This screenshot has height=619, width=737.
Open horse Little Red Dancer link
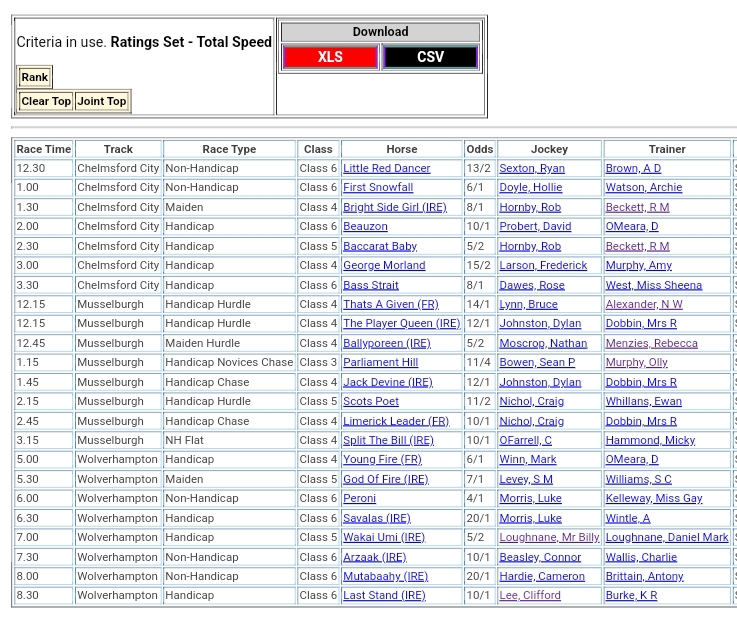point(386,168)
